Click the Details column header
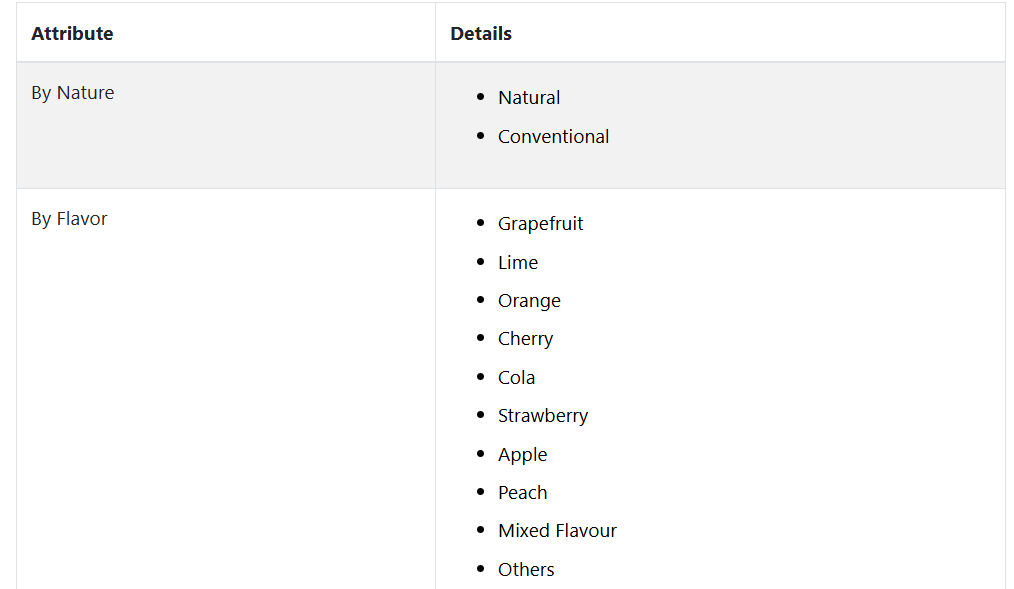 [480, 34]
